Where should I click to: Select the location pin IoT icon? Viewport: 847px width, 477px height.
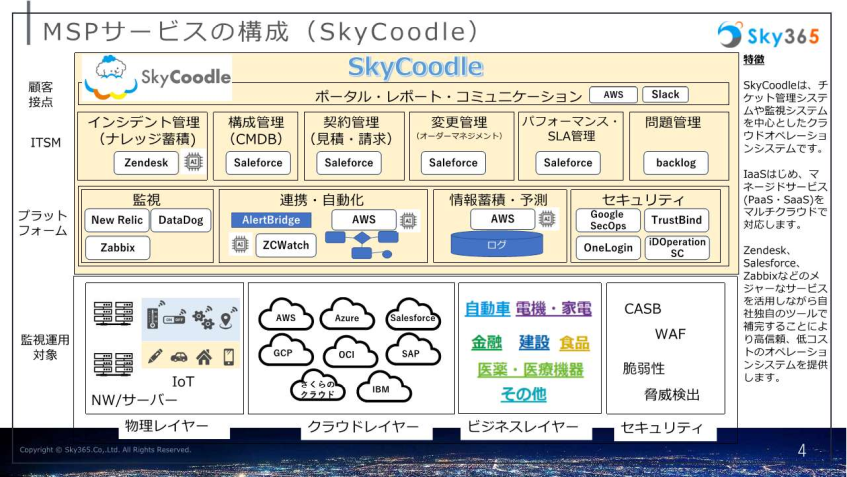click(x=227, y=320)
